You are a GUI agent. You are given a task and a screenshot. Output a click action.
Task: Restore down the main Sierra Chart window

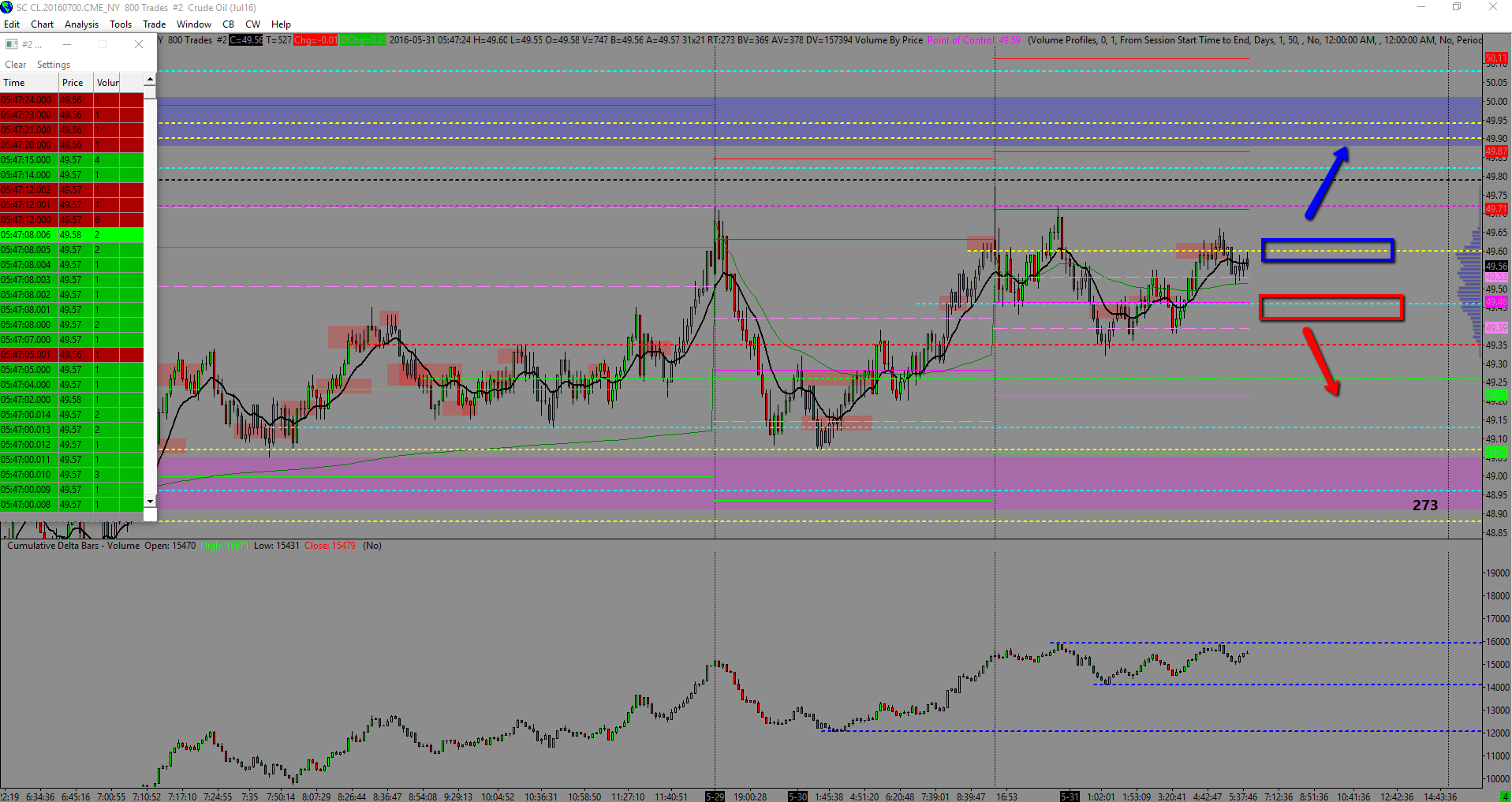(x=1457, y=7)
